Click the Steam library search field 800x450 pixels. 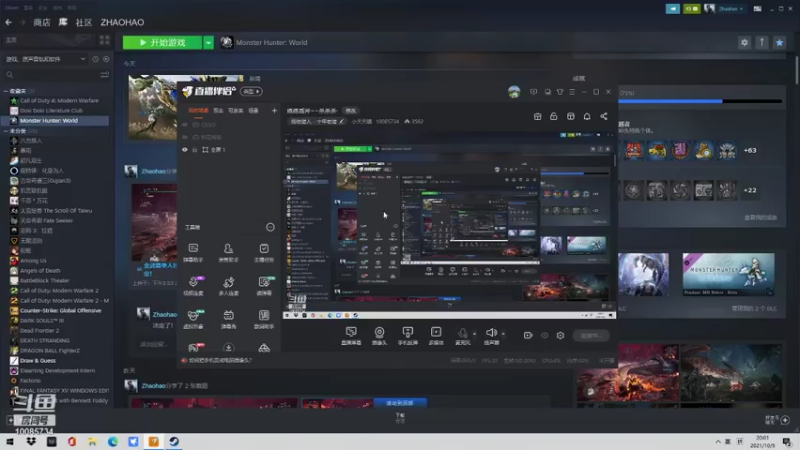(51, 75)
